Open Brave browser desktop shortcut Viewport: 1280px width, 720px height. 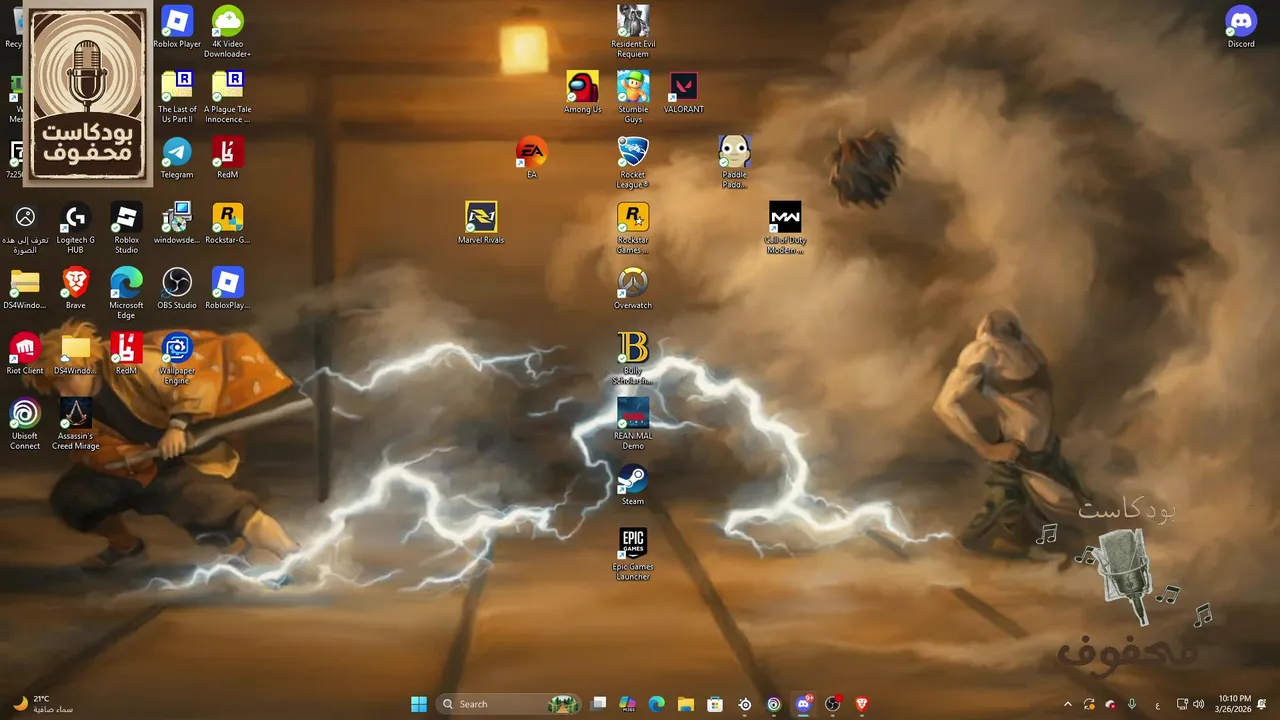click(x=75, y=288)
